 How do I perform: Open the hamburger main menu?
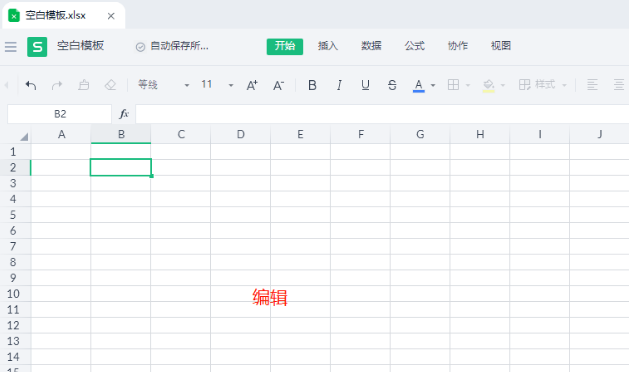11,47
